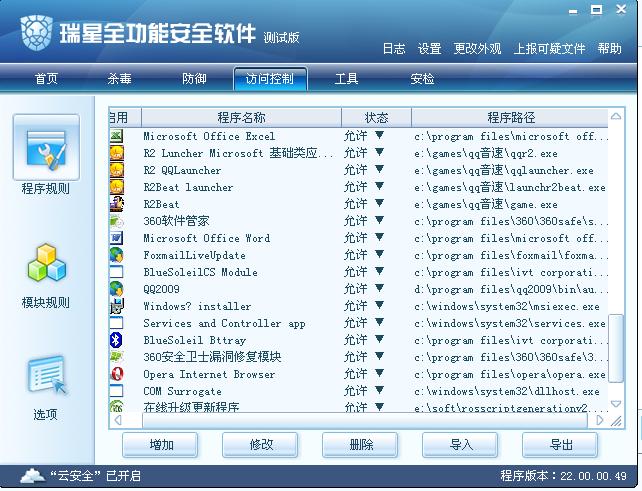Click the Rising lion shield logo
This screenshot has width=642, height=491.
(x=36, y=33)
